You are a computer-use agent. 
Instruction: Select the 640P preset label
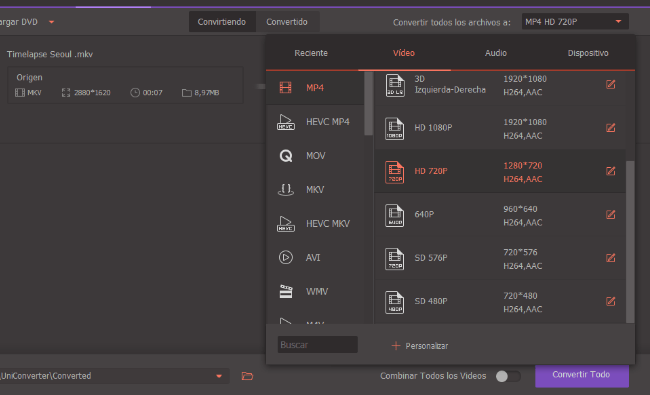[424, 214]
